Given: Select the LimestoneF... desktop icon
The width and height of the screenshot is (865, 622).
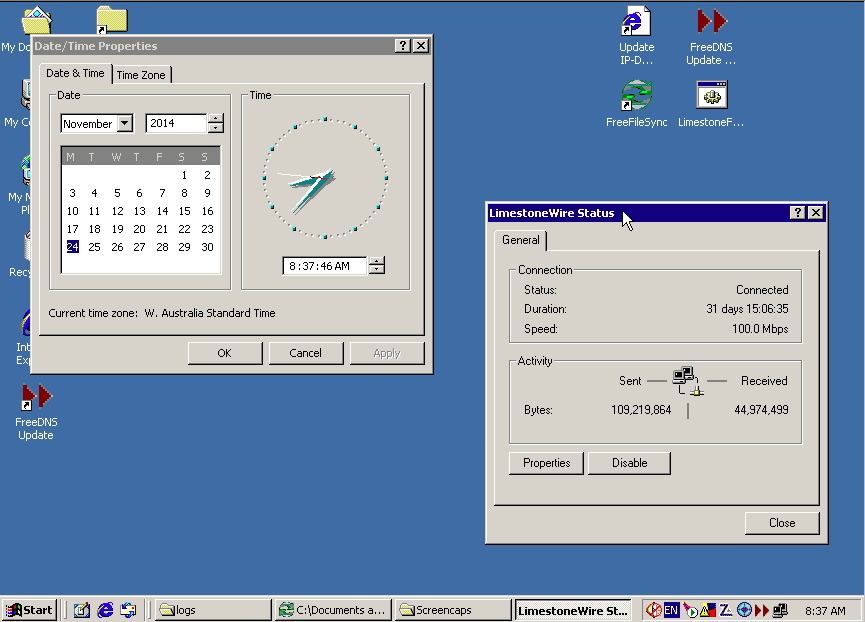Looking at the screenshot, I should (711, 104).
